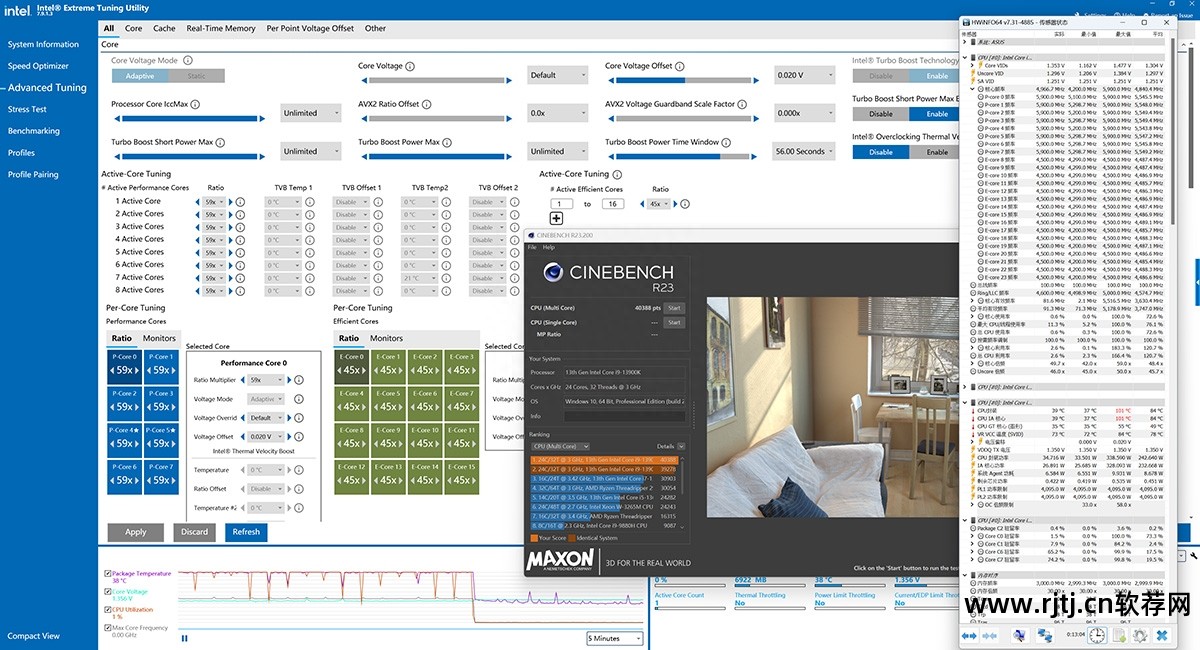The width and height of the screenshot is (1200, 650).
Task: Click HWiNFO log file icon
Action: [1119, 635]
